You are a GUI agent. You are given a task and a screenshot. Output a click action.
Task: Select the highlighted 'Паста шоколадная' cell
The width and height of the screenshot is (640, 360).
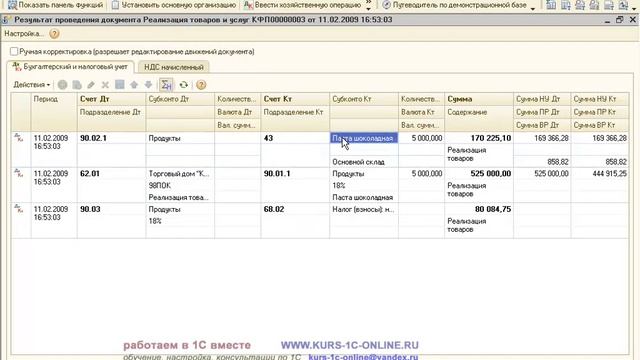[364, 138]
